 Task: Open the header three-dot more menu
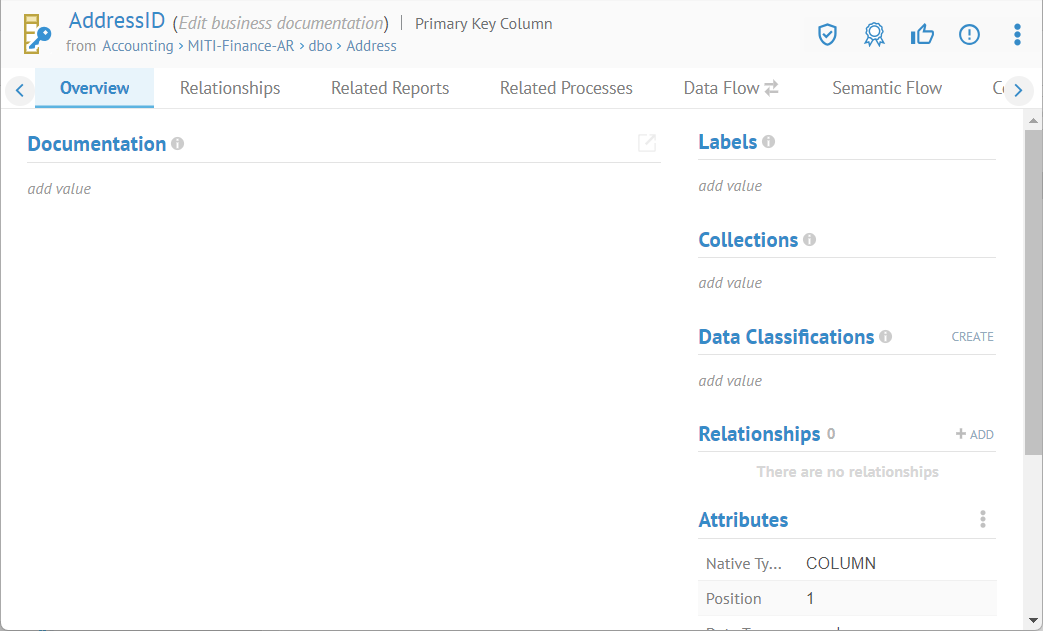pos(1017,35)
